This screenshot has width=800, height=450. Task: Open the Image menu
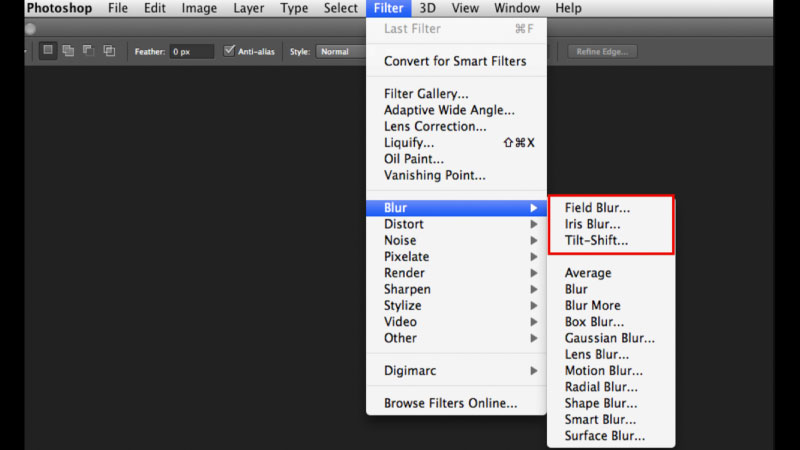[x=199, y=8]
